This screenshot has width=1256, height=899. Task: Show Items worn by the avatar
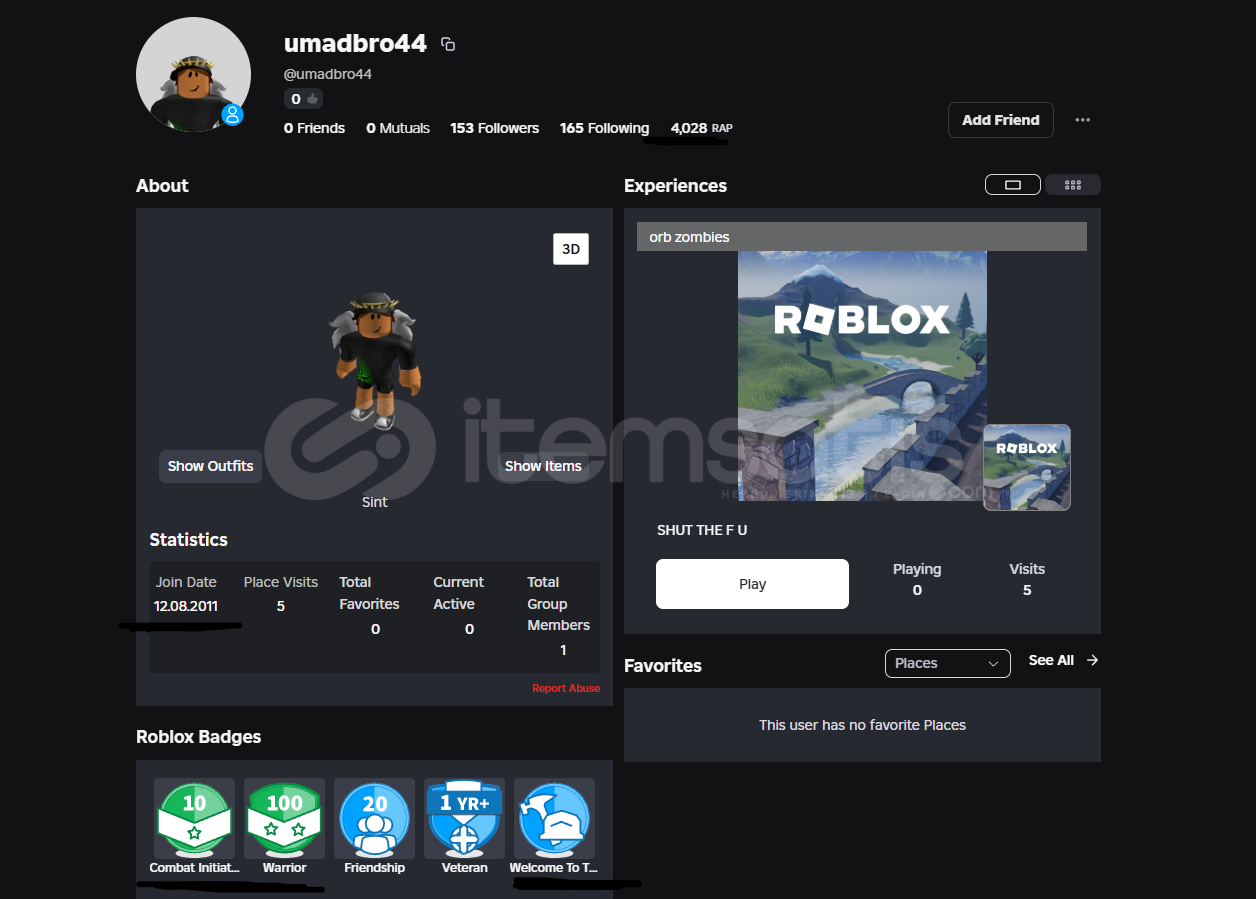tap(543, 466)
